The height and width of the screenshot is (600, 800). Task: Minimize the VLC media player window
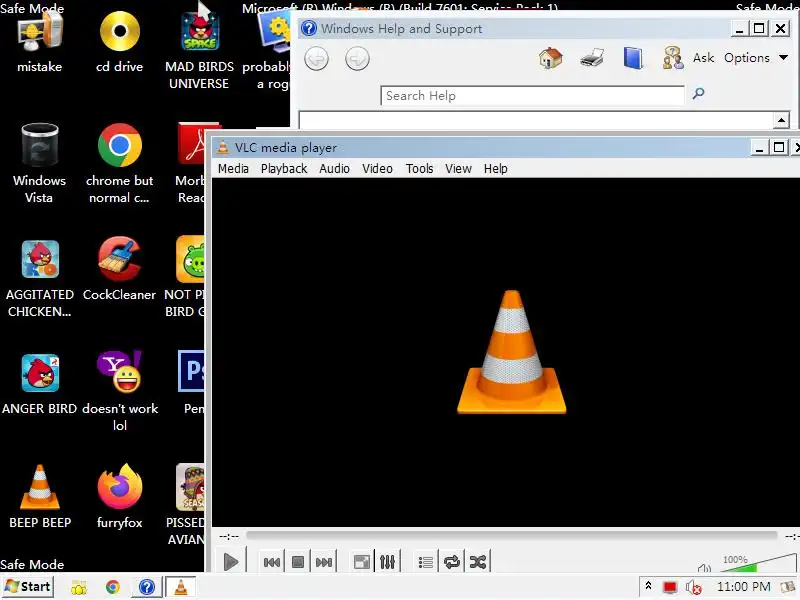[x=759, y=148]
